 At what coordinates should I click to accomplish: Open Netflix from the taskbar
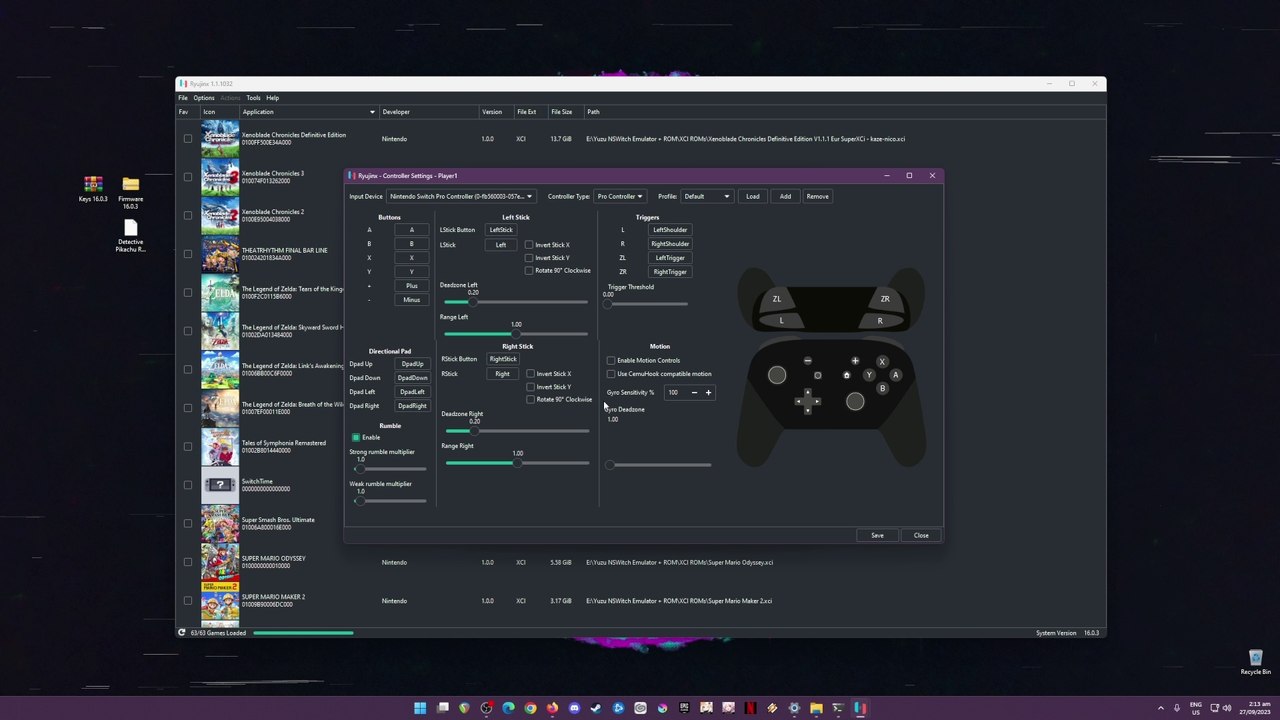coord(750,708)
